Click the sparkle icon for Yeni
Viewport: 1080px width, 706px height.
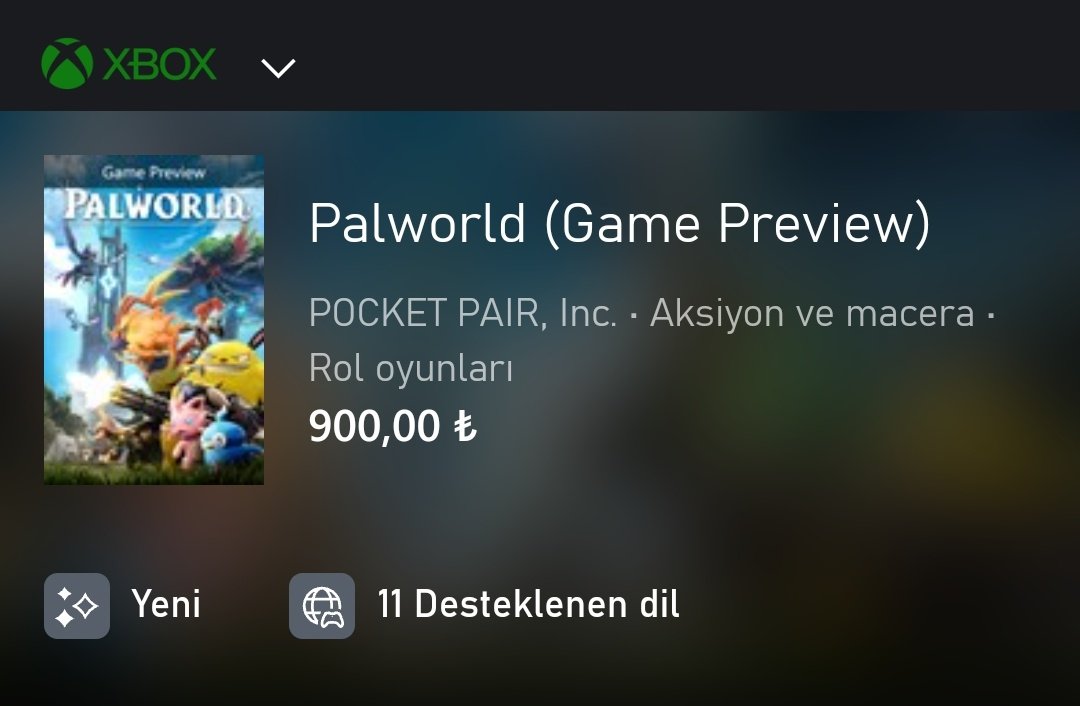77,605
